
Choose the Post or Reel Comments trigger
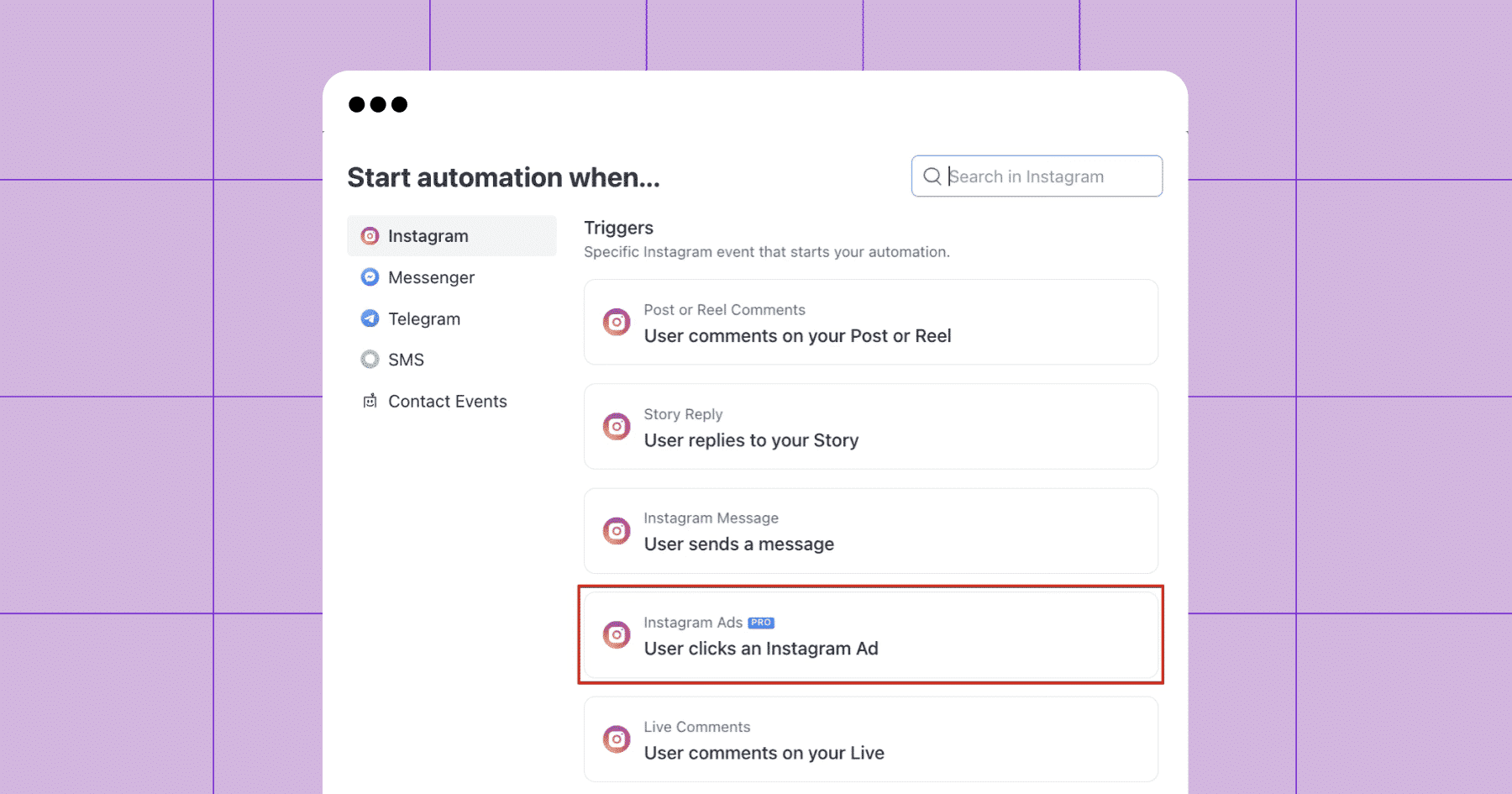(871, 323)
